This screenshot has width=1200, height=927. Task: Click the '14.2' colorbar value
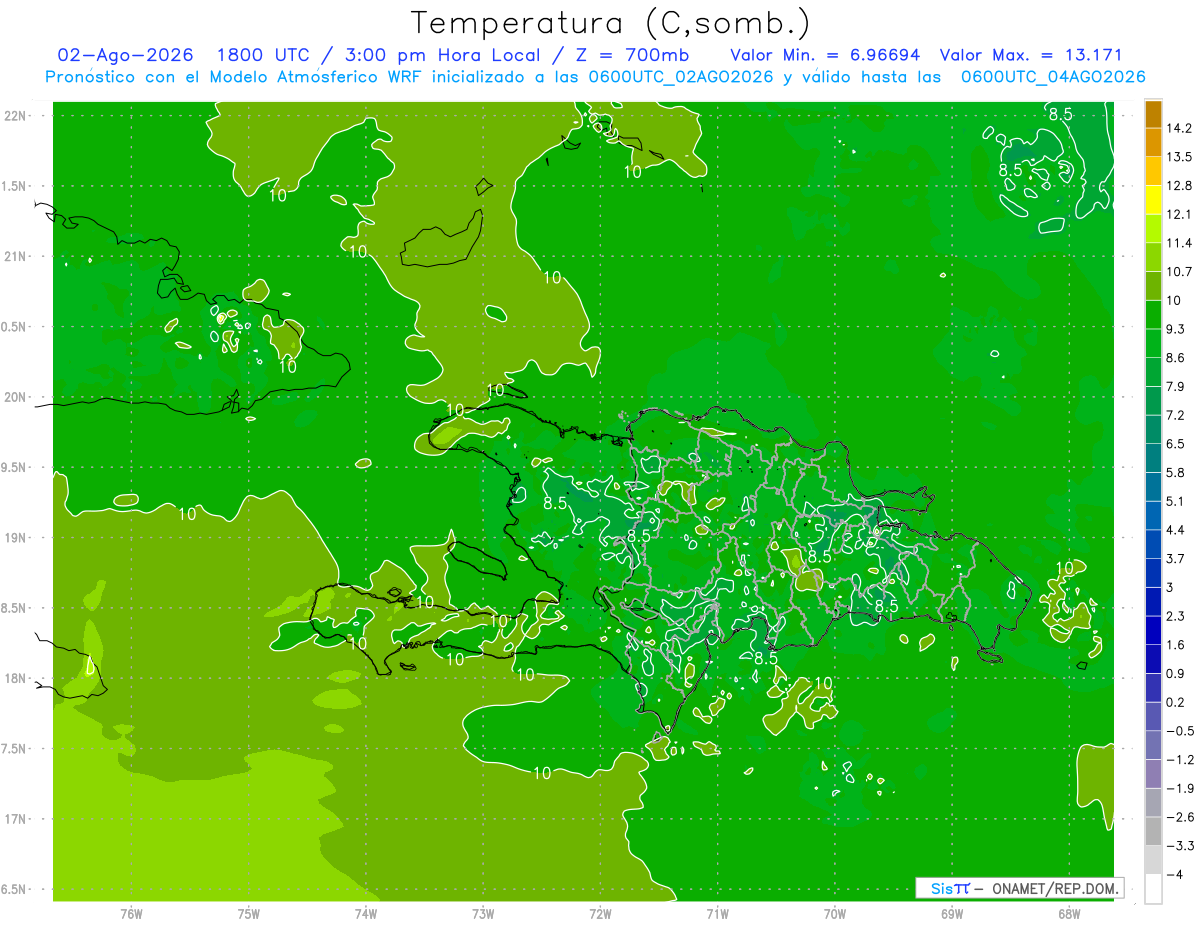(x=1179, y=128)
